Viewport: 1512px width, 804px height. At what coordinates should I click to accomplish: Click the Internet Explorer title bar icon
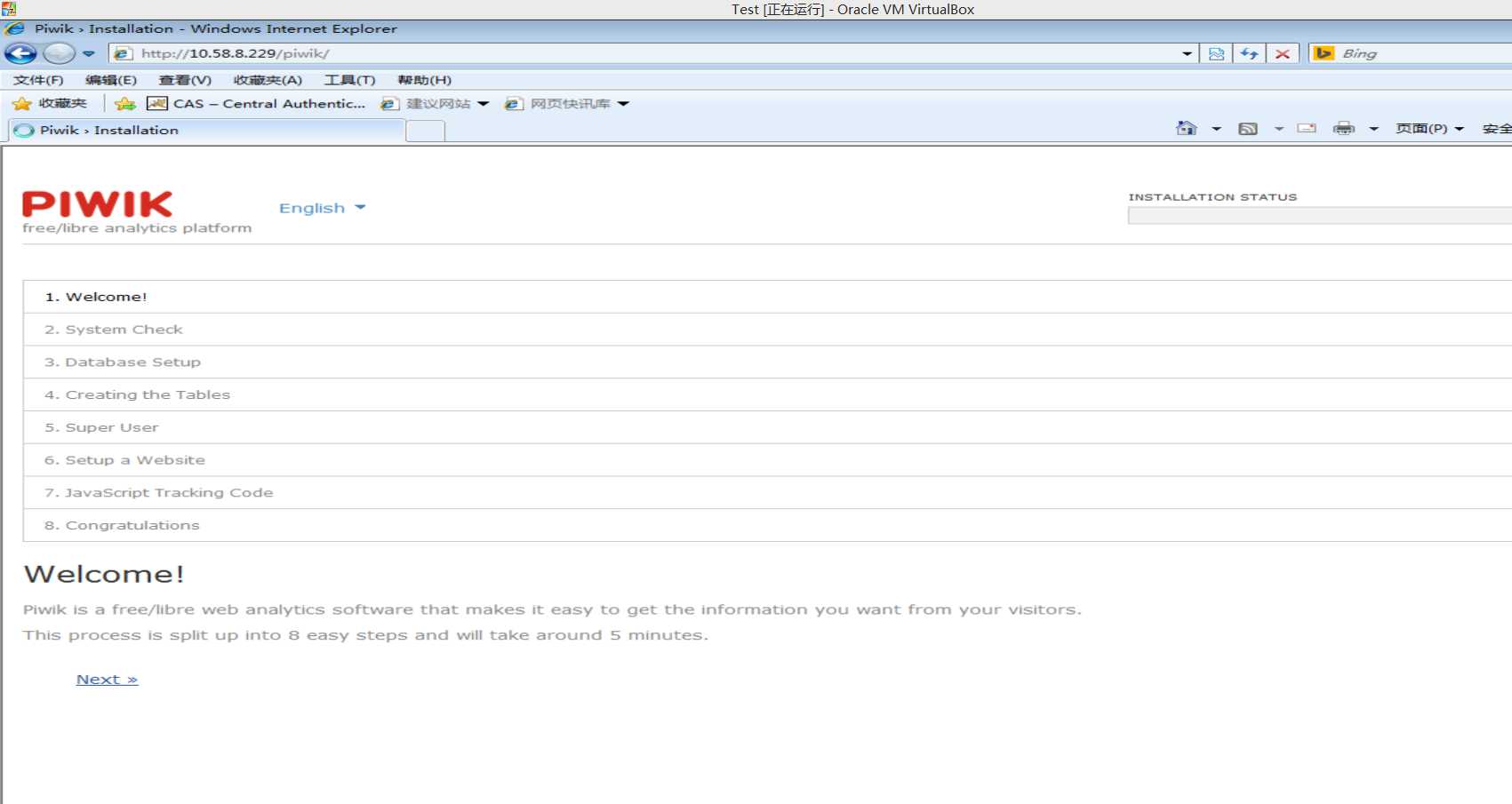pyautogui.click(x=15, y=28)
